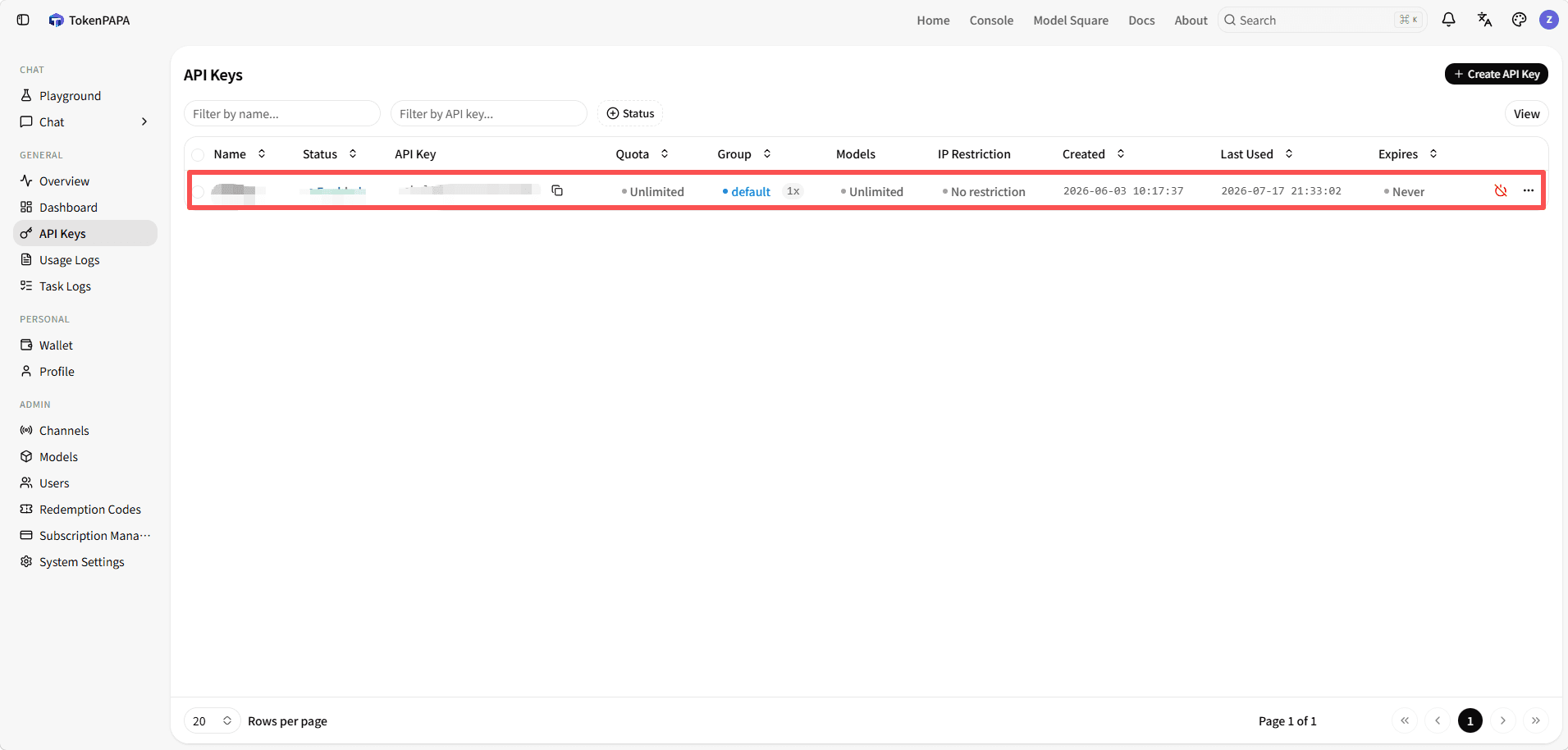Open the user avatar Z menu
Image resolution: width=1568 pixels, height=750 pixels.
(1549, 20)
